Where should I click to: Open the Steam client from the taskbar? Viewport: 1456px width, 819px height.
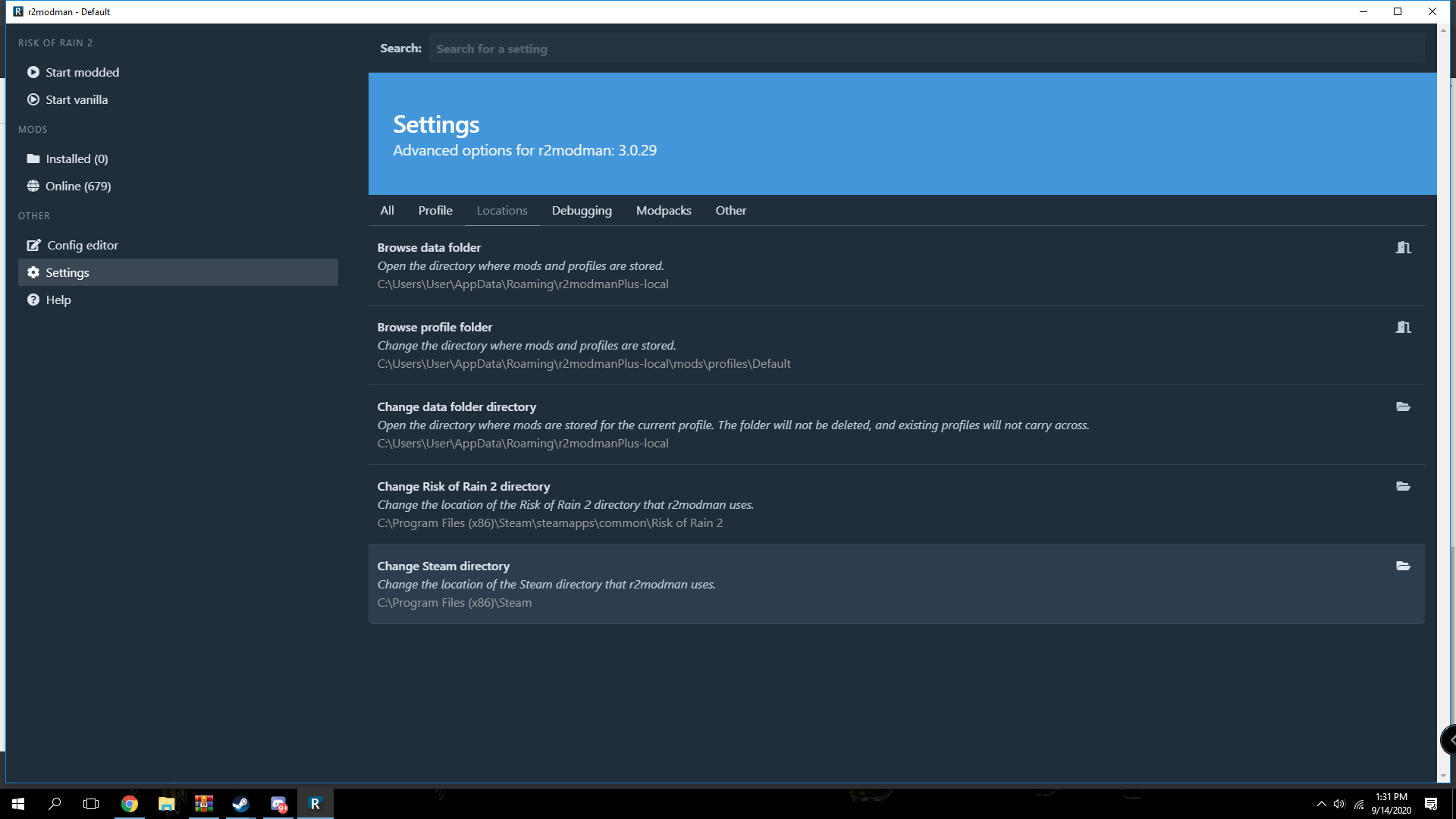tap(241, 804)
